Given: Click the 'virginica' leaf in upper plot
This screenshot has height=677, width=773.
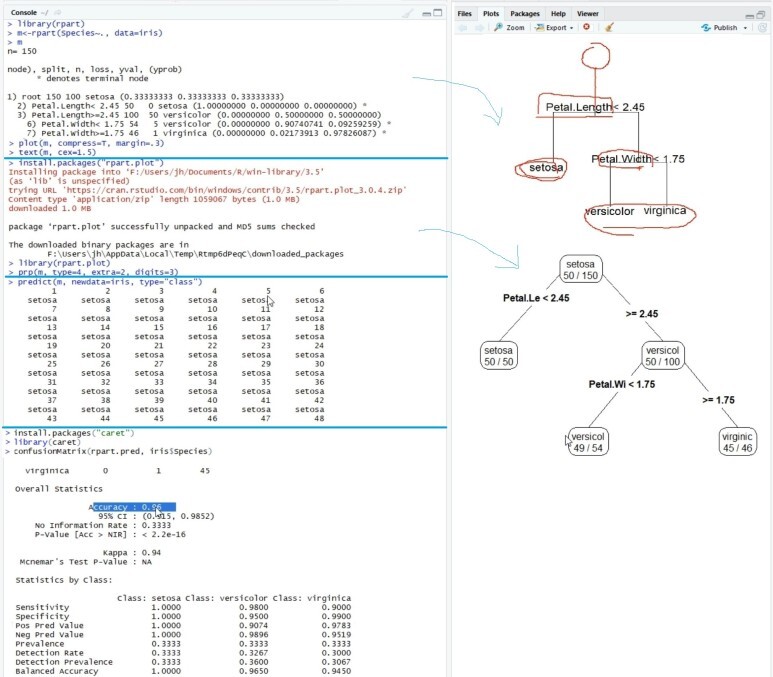Looking at the screenshot, I should (665, 211).
